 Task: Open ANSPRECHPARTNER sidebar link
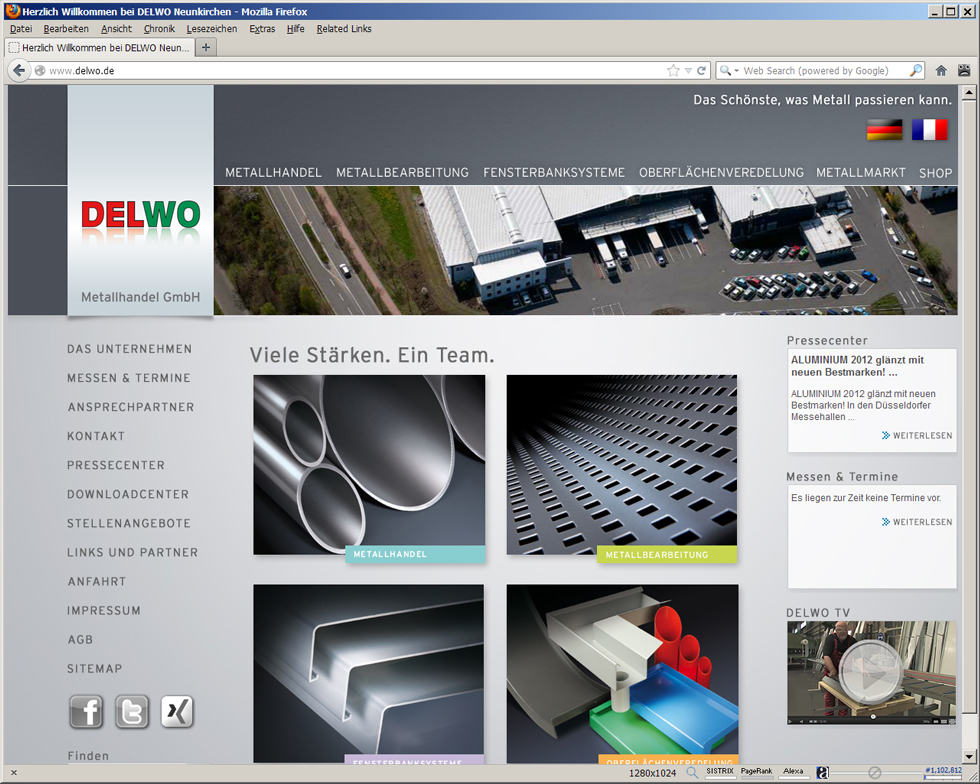point(131,407)
